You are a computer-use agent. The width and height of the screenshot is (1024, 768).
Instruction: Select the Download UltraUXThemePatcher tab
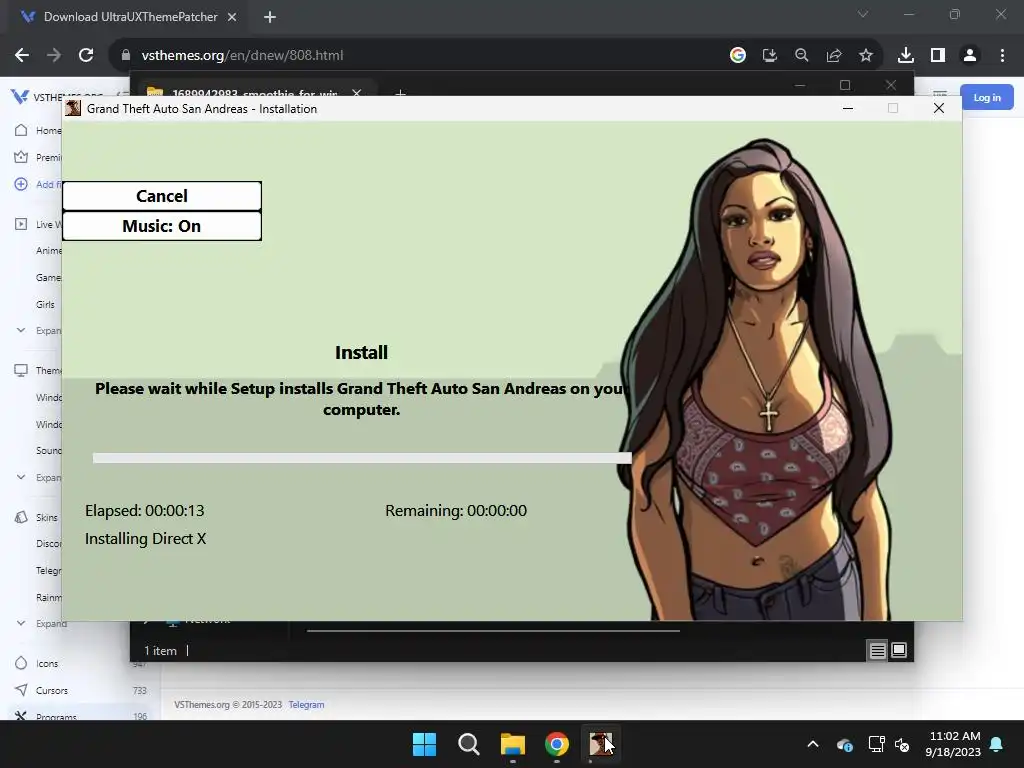click(129, 17)
